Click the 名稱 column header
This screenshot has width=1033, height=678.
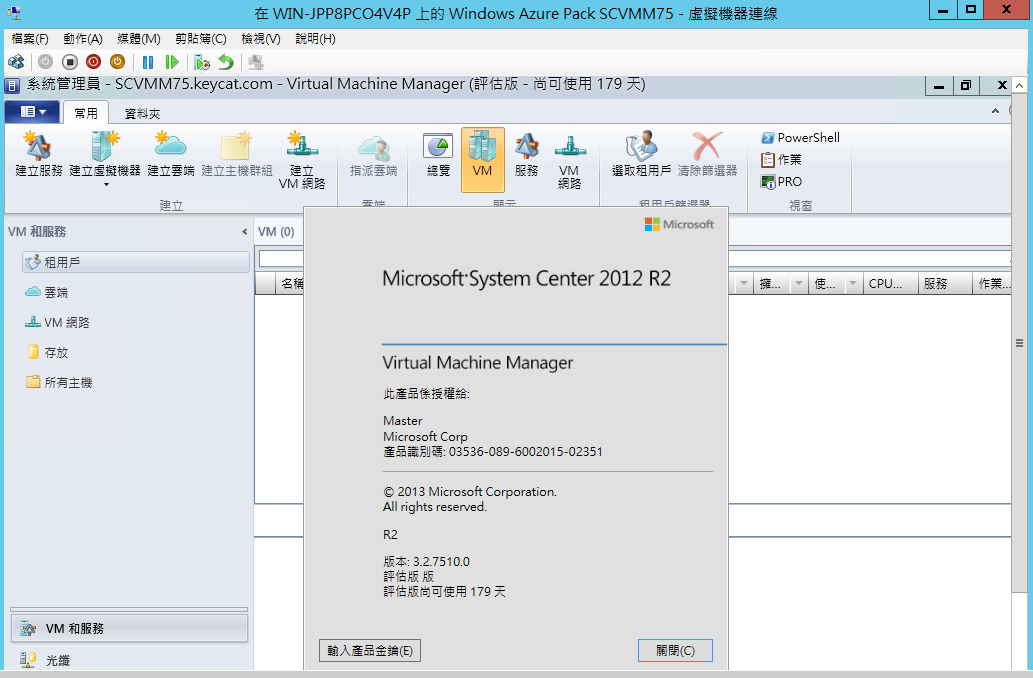(292, 284)
